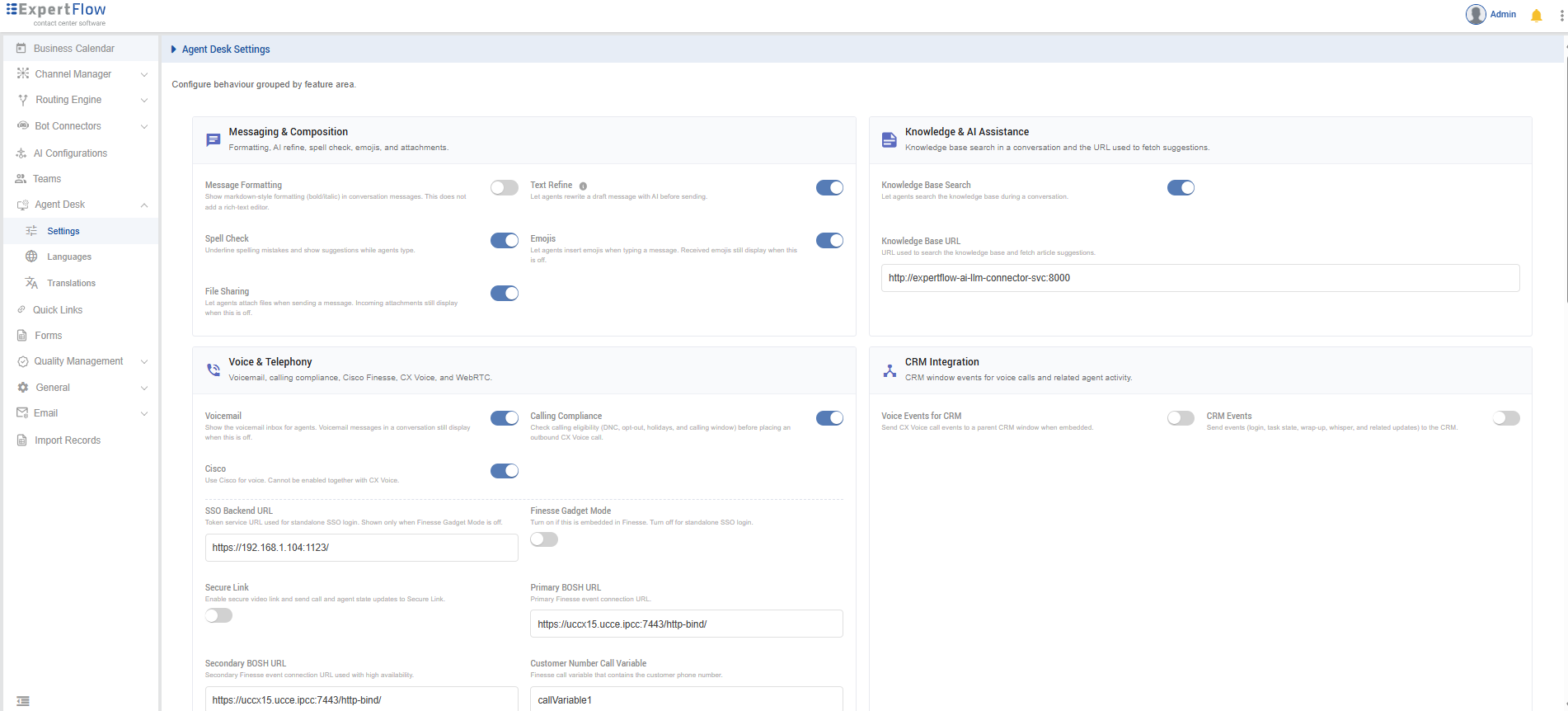This screenshot has width=1568, height=711.
Task: Click the Forms icon
Action: (22, 336)
